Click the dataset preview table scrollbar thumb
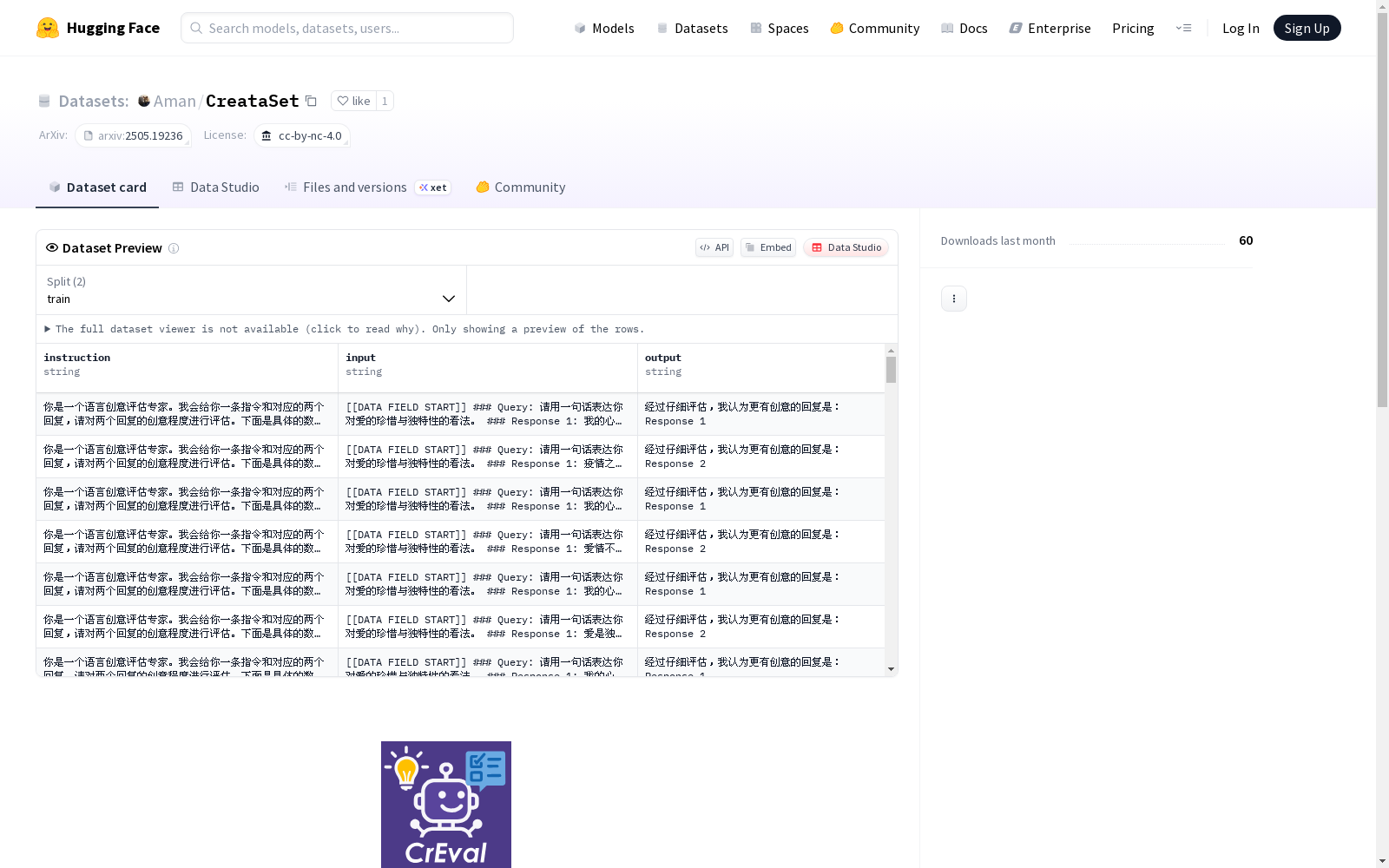1389x868 pixels. 891,370
